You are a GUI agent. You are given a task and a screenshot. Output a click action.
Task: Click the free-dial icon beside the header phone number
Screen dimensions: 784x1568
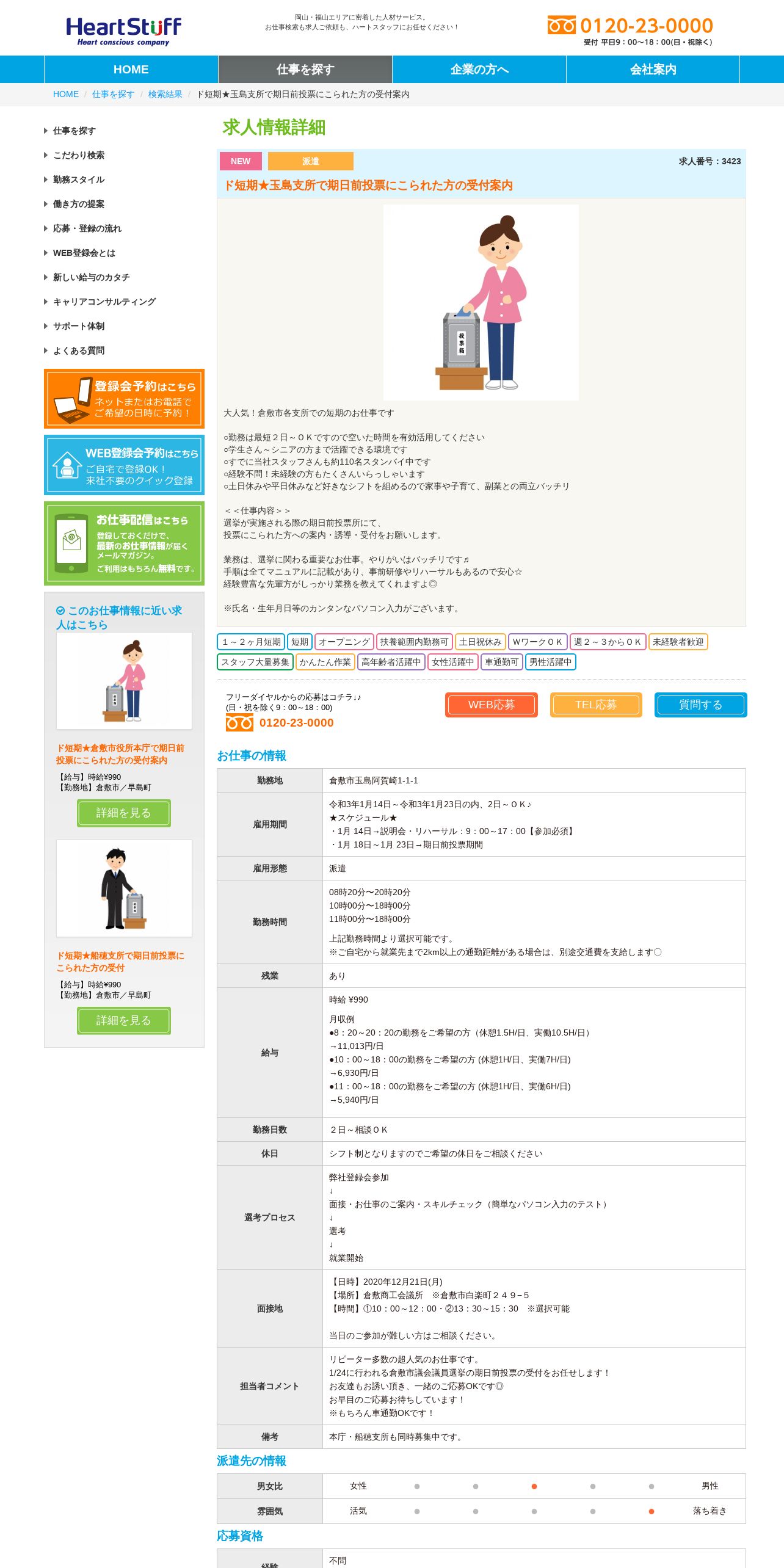pyautogui.click(x=561, y=25)
